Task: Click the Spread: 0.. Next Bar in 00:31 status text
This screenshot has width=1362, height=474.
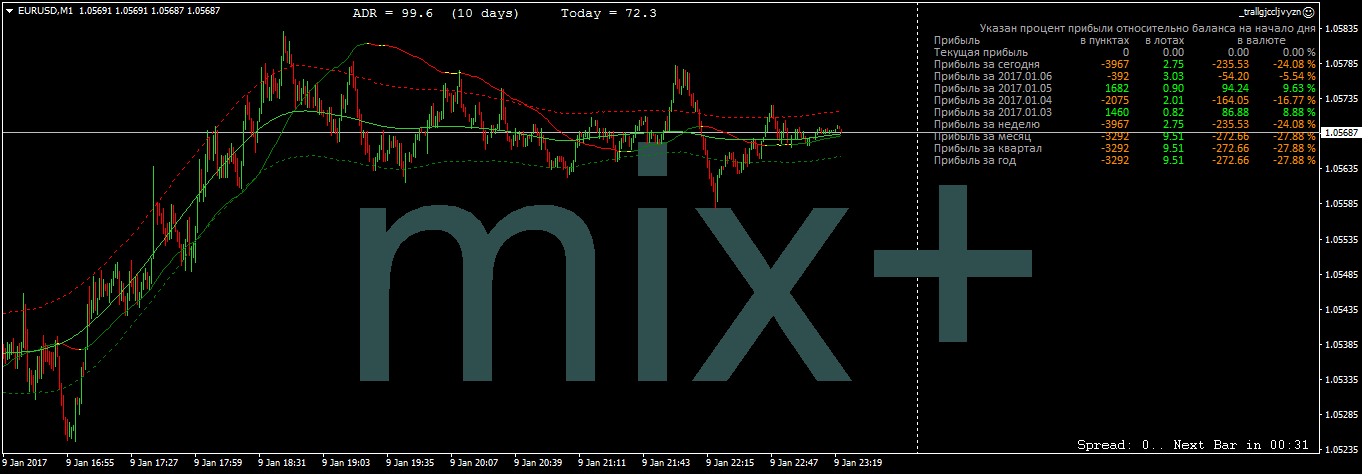Action: point(1193,444)
